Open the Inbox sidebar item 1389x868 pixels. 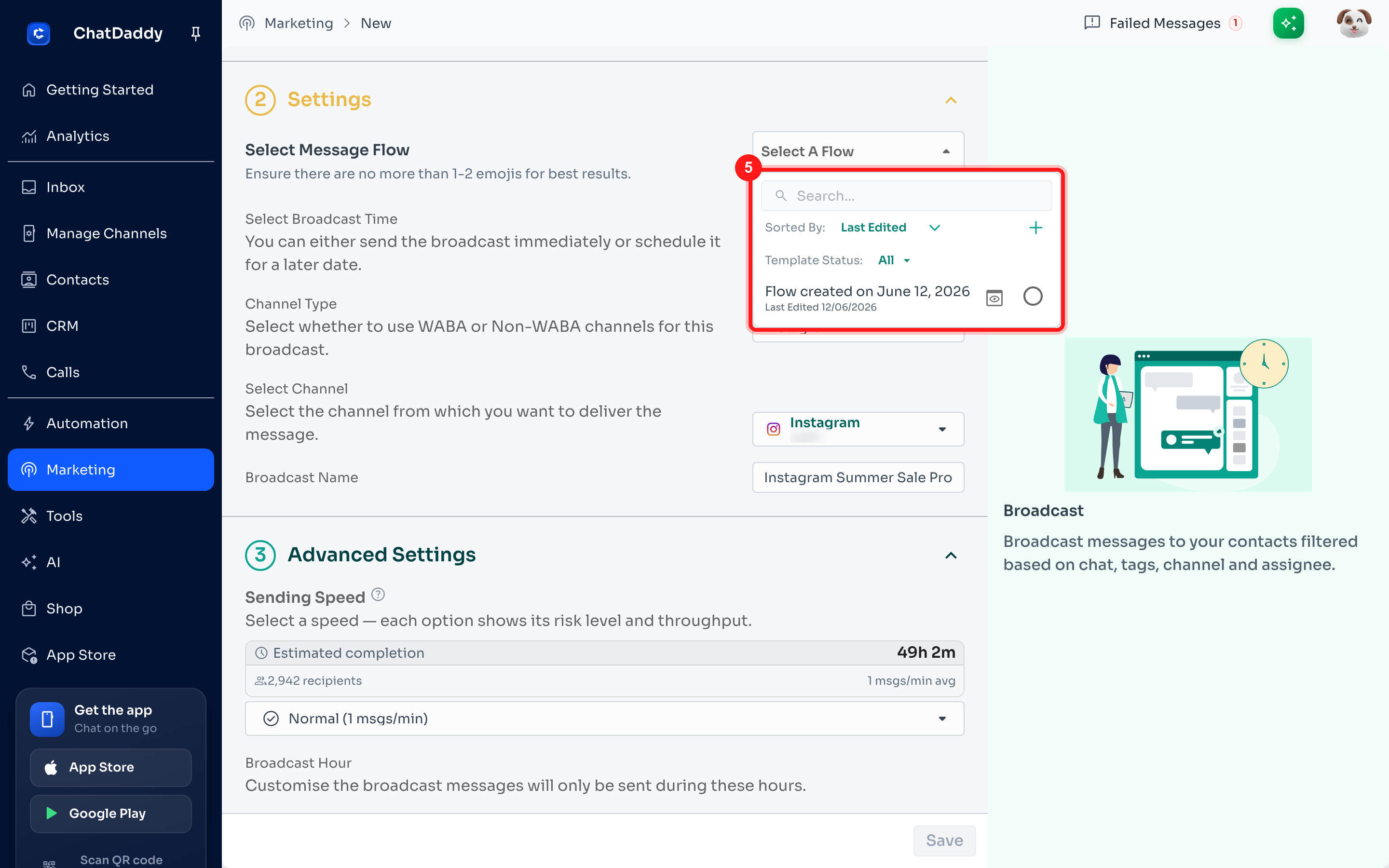(111, 187)
